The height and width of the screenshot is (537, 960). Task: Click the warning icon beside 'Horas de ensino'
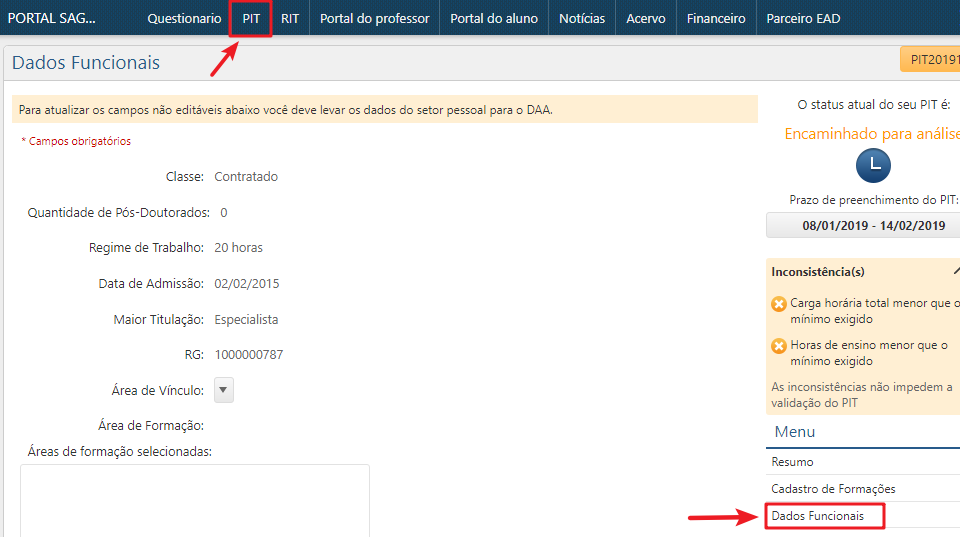[x=779, y=346]
